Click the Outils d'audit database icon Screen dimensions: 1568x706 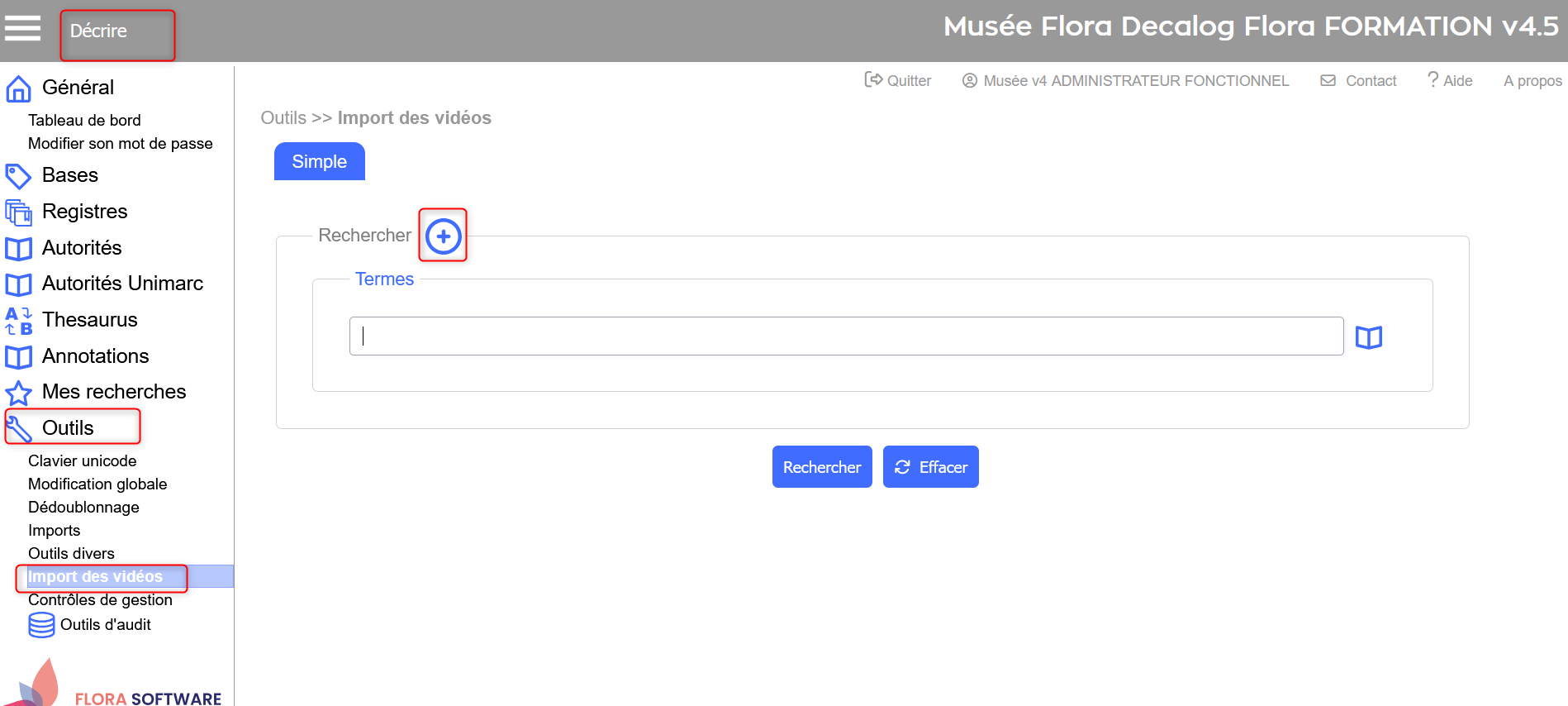(x=41, y=625)
